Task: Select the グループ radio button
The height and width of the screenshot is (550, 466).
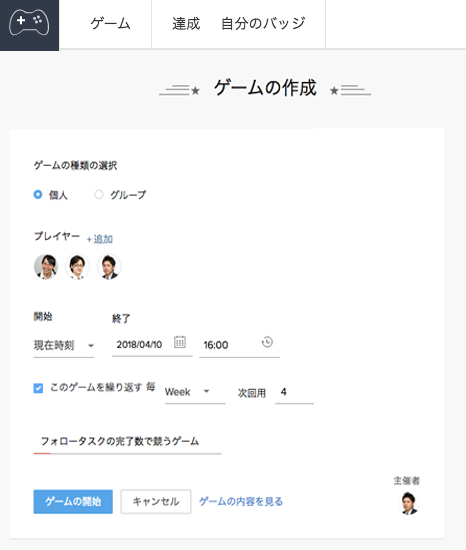Action: (x=99, y=194)
